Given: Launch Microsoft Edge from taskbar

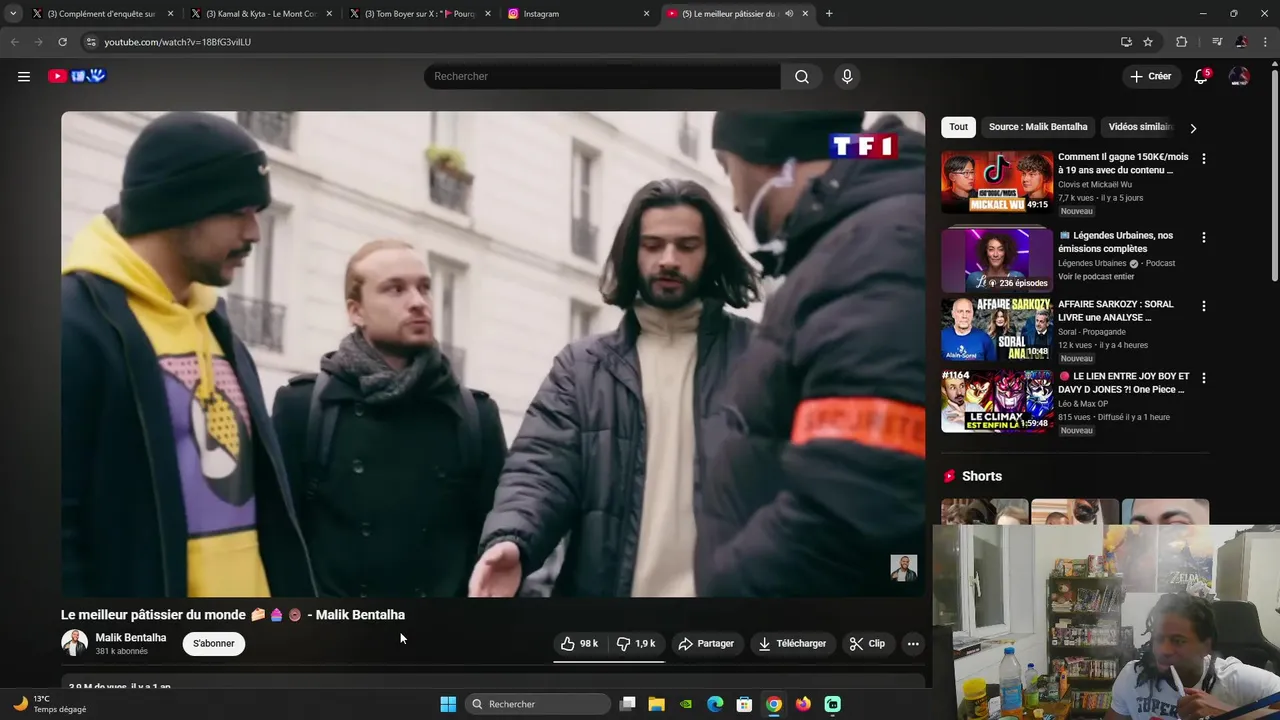Looking at the screenshot, I should click(x=715, y=704).
